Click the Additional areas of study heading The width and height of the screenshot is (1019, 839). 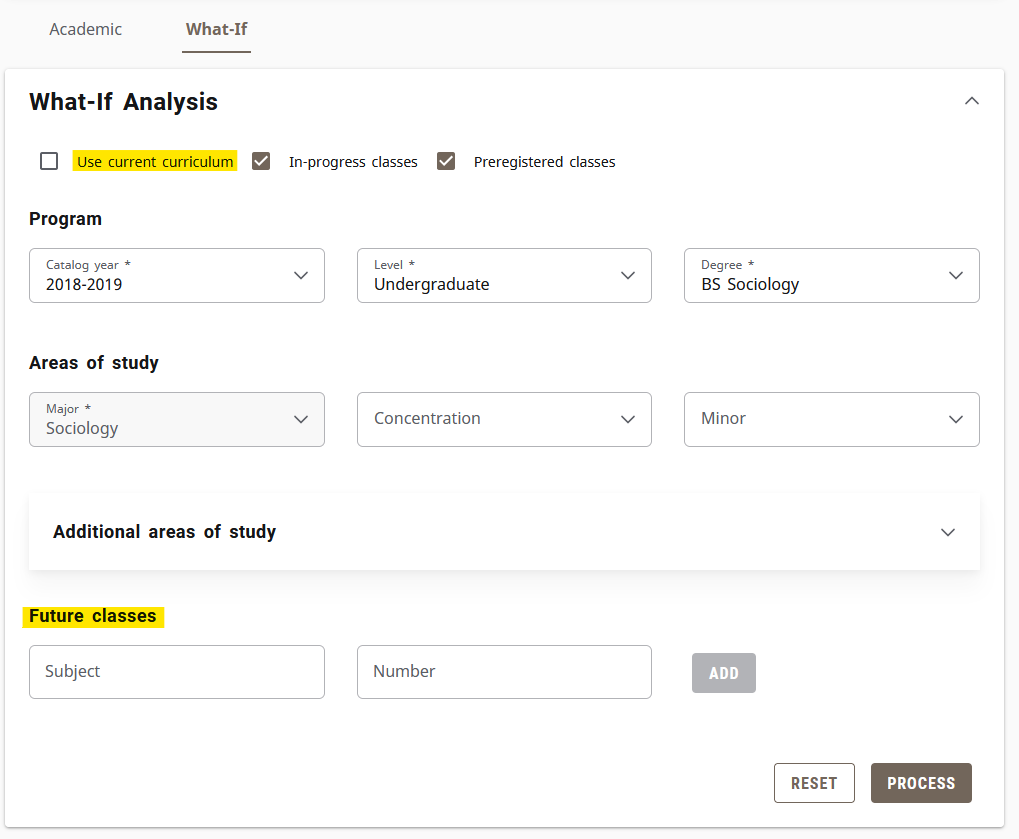point(165,532)
